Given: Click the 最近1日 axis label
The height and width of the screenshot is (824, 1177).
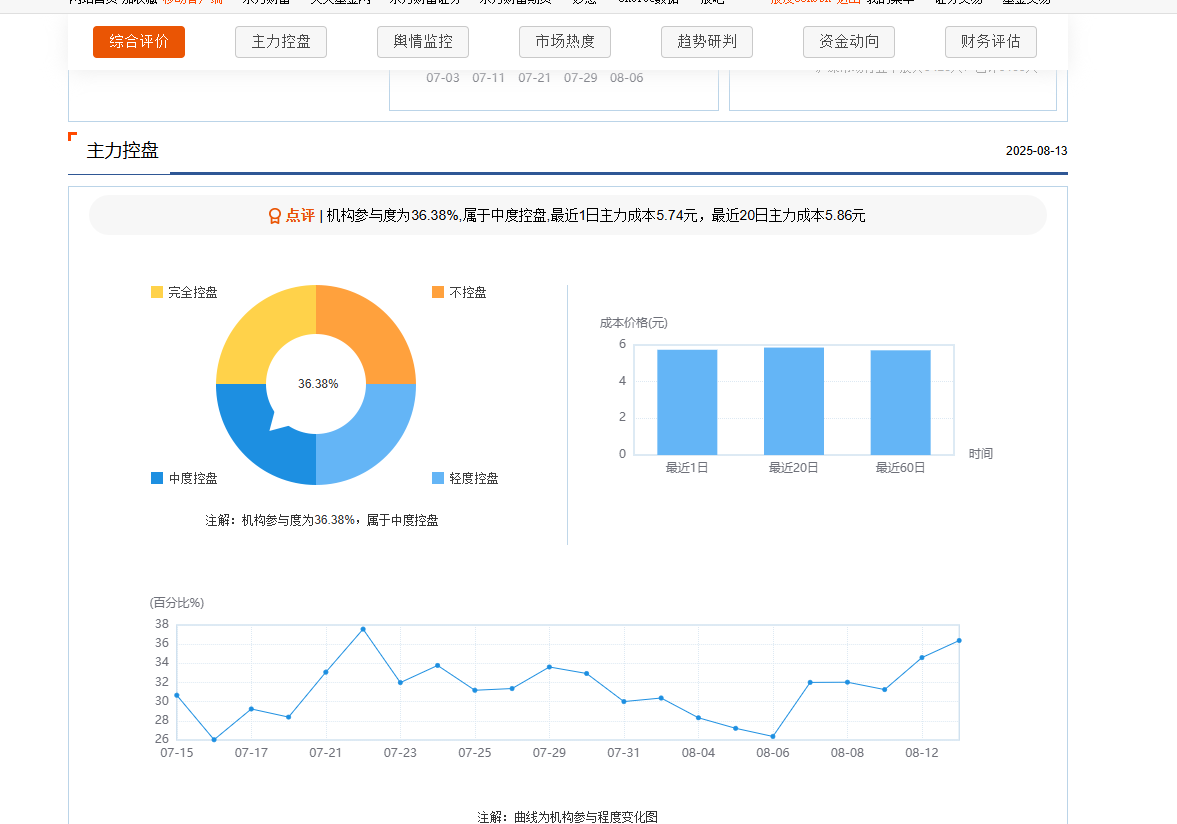Looking at the screenshot, I should pyautogui.click(x=687, y=468).
